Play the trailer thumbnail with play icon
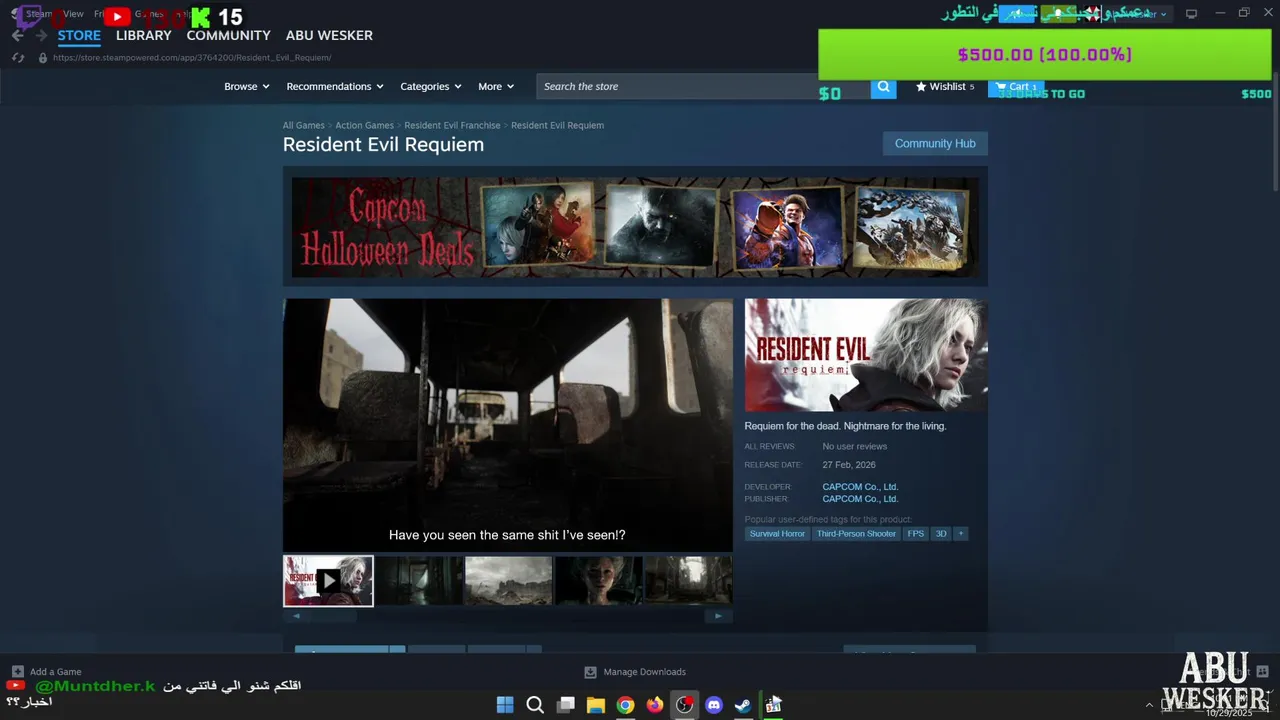The width and height of the screenshot is (1280, 720). (x=328, y=580)
